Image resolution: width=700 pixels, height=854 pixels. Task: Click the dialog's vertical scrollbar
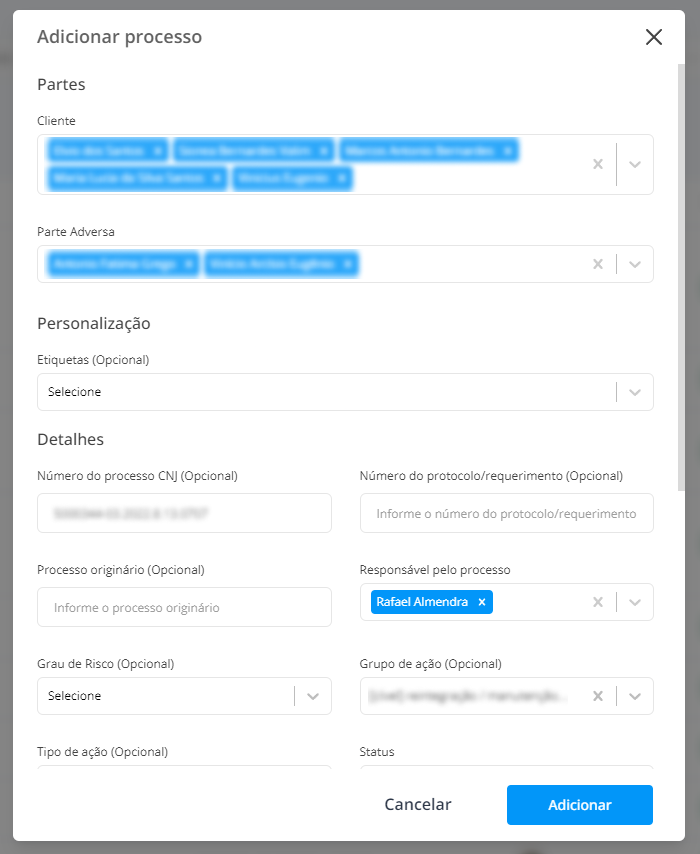click(x=681, y=278)
